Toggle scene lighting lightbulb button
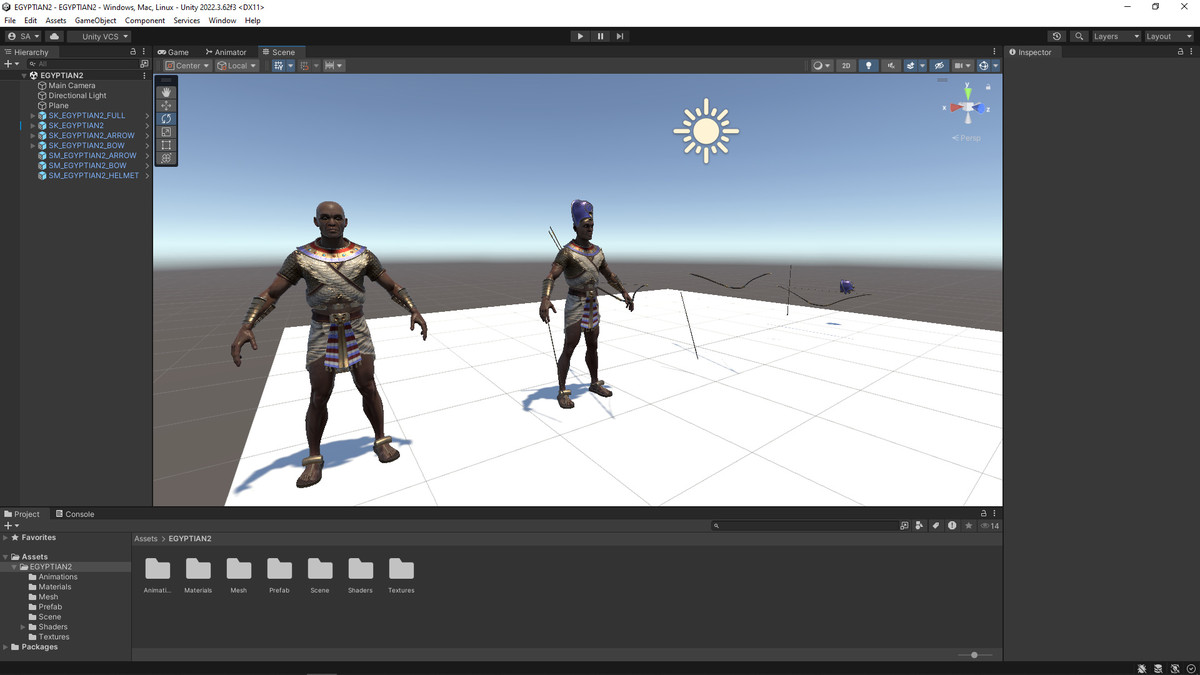Image resolution: width=1200 pixels, height=675 pixels. 868,66
